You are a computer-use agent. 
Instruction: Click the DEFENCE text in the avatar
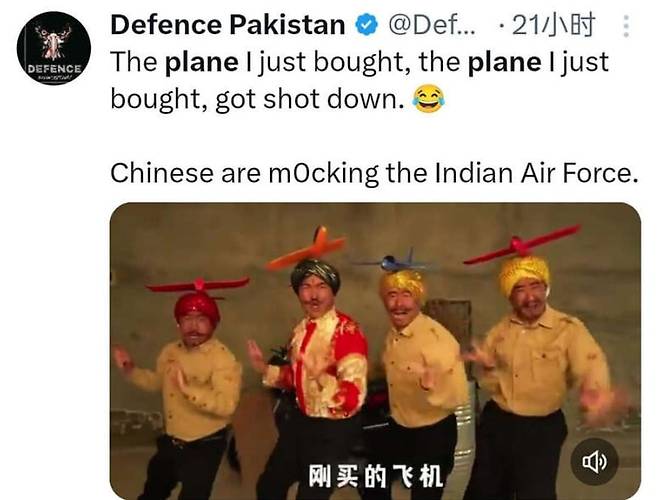click(x=55, y=68)
